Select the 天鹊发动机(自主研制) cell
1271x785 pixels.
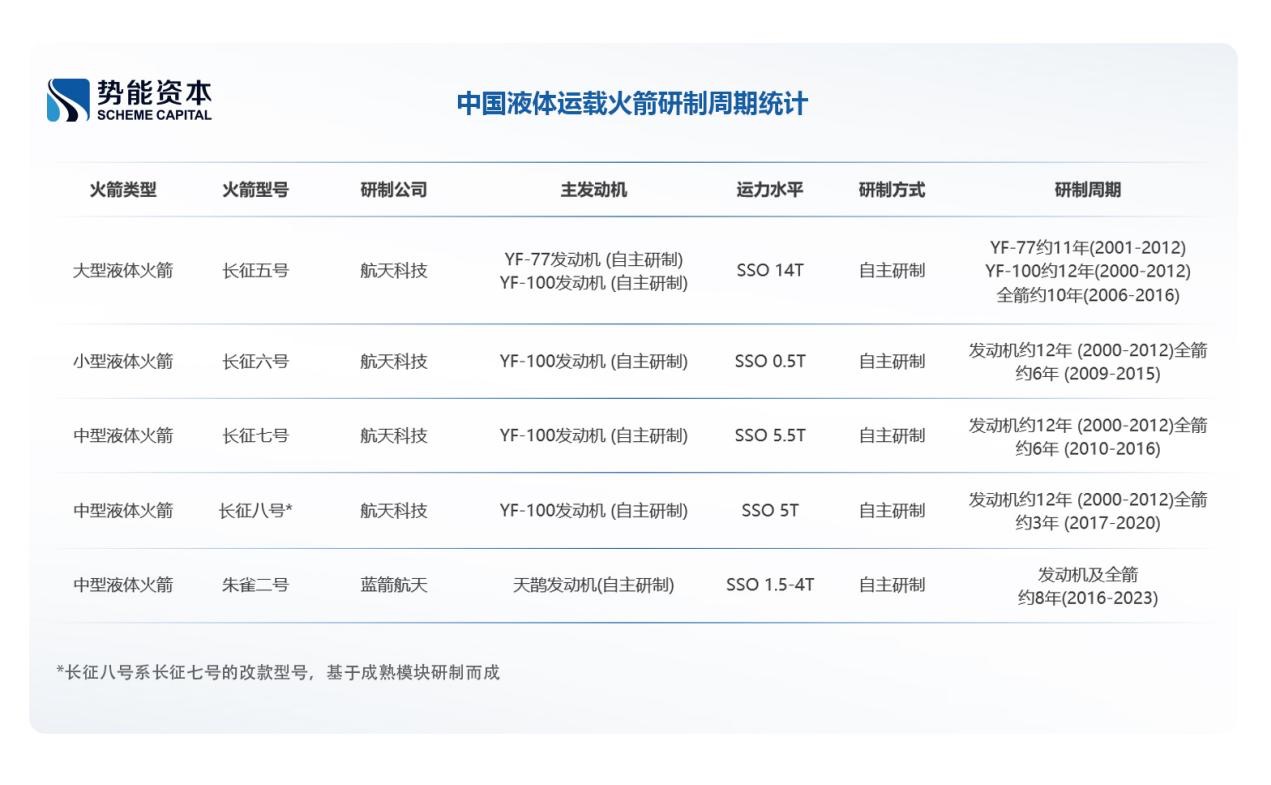(594, 585)
